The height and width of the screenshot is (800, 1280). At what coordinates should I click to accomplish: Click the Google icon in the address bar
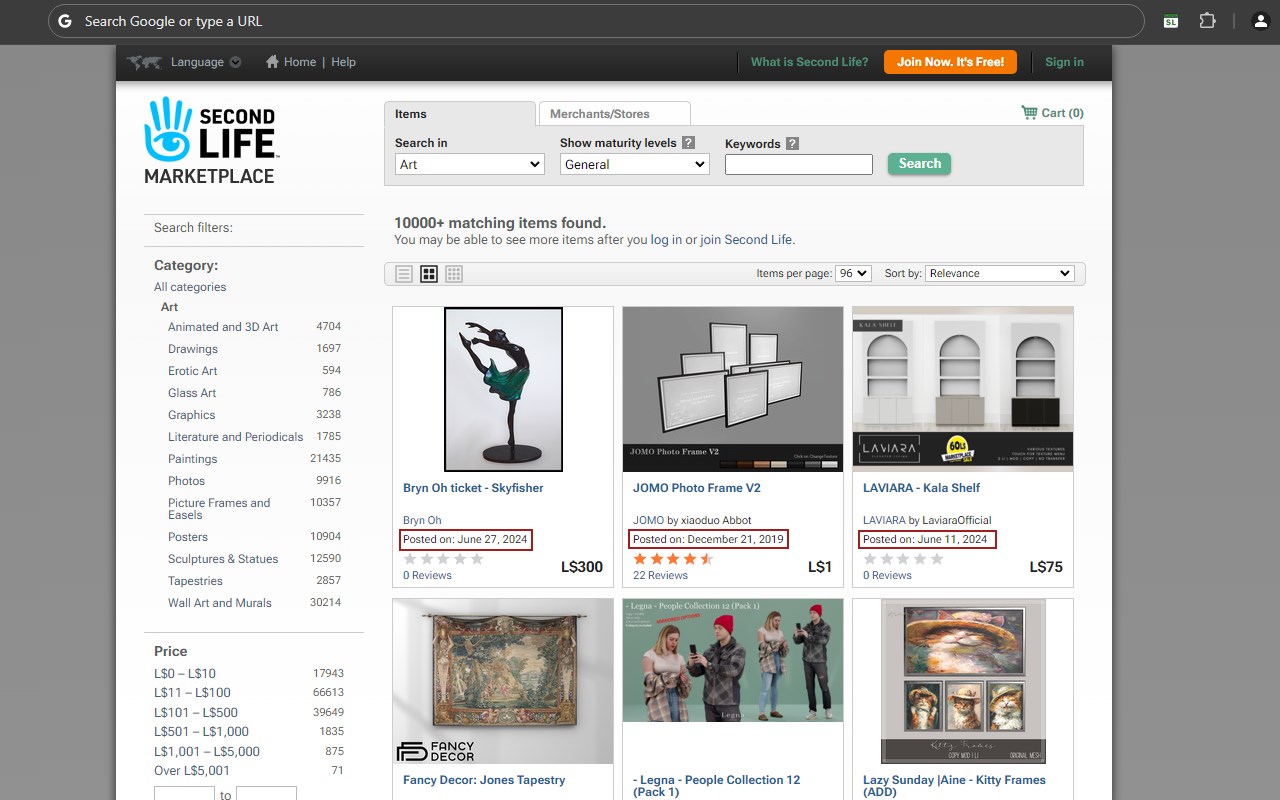pyautogui.click(x=65, y=21)
